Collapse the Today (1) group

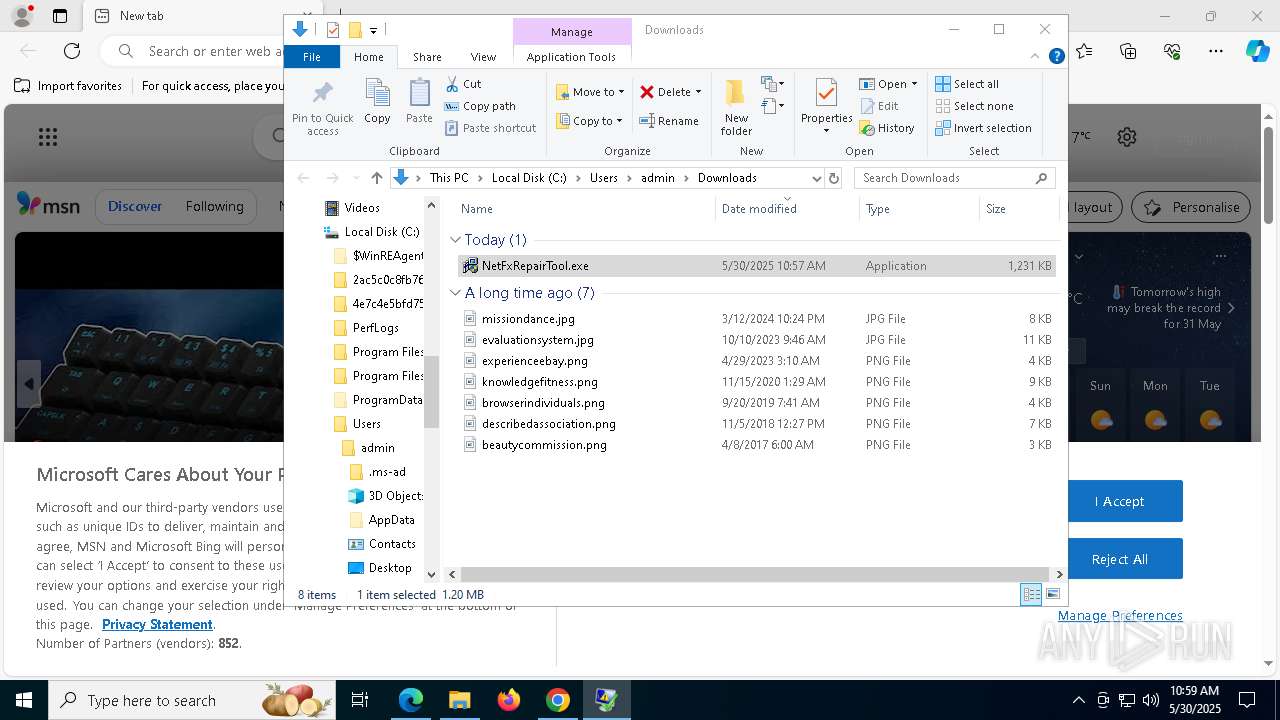click(456, 240)
